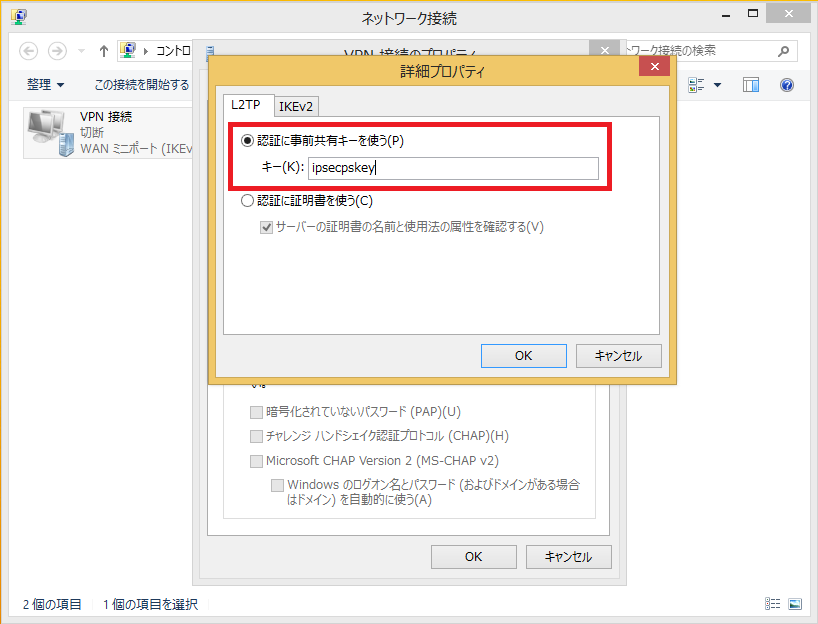The image size is (818, 624).
Task: Tick the PAP unencrypted password checkbox
Action: (x=256, y=412)
